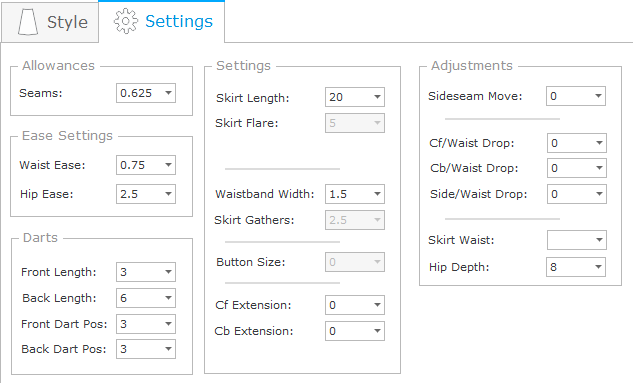This screenshot has height=383, width=633.
Task: Click the Skirt Flare label
Action: (247, 123)
